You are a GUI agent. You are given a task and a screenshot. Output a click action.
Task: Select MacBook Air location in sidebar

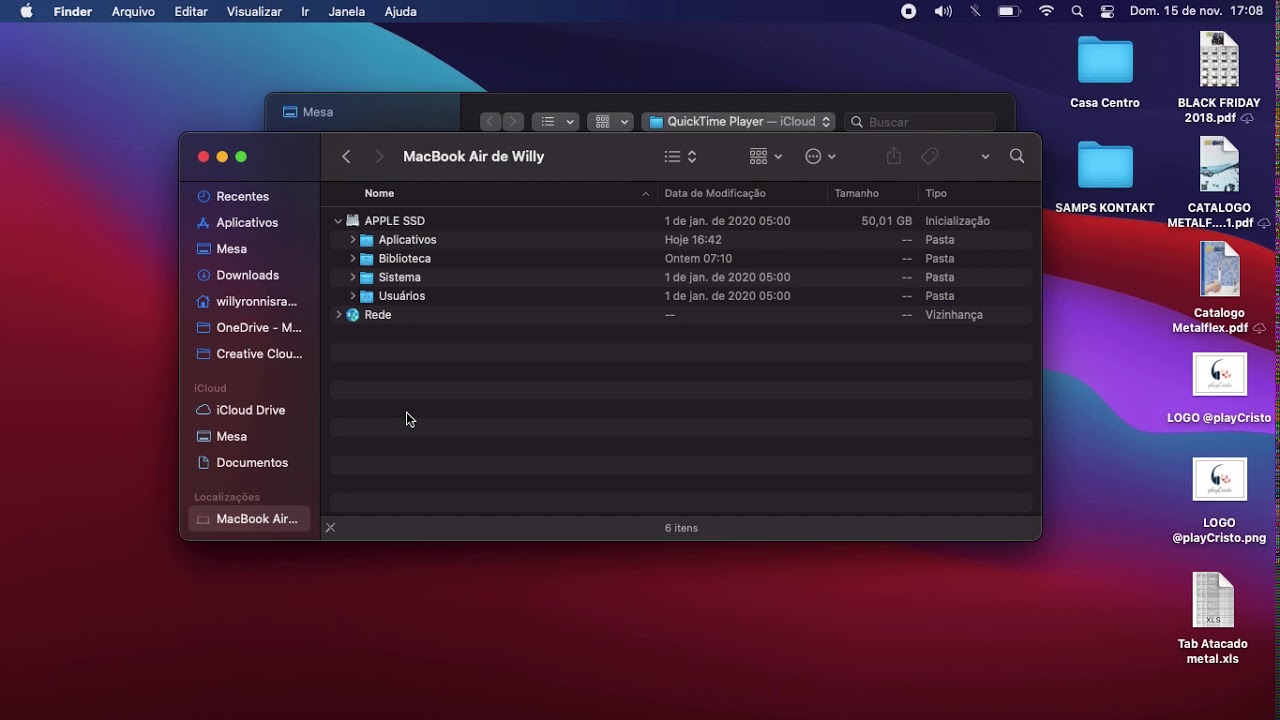point(249,519)
